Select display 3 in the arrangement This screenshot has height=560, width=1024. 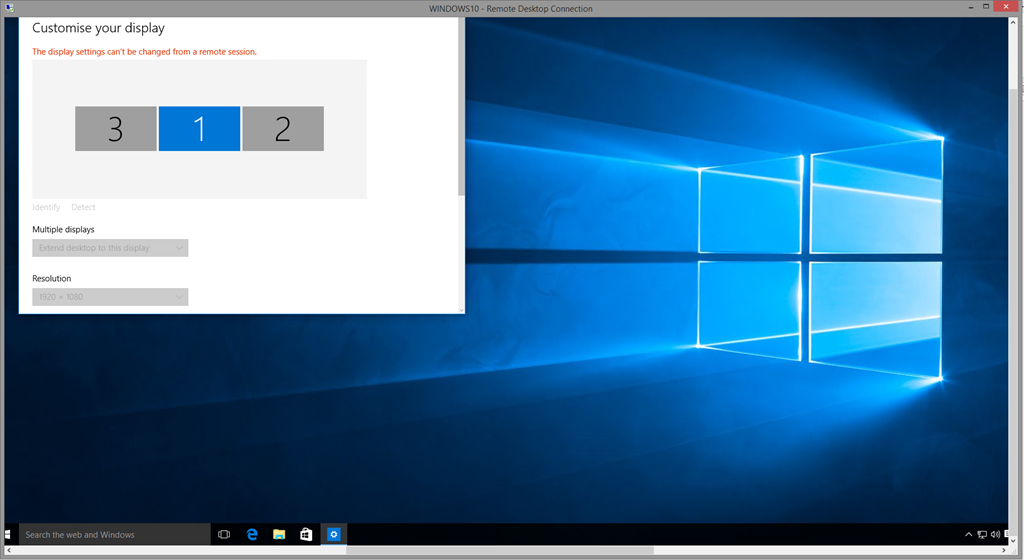click(116, 129)
